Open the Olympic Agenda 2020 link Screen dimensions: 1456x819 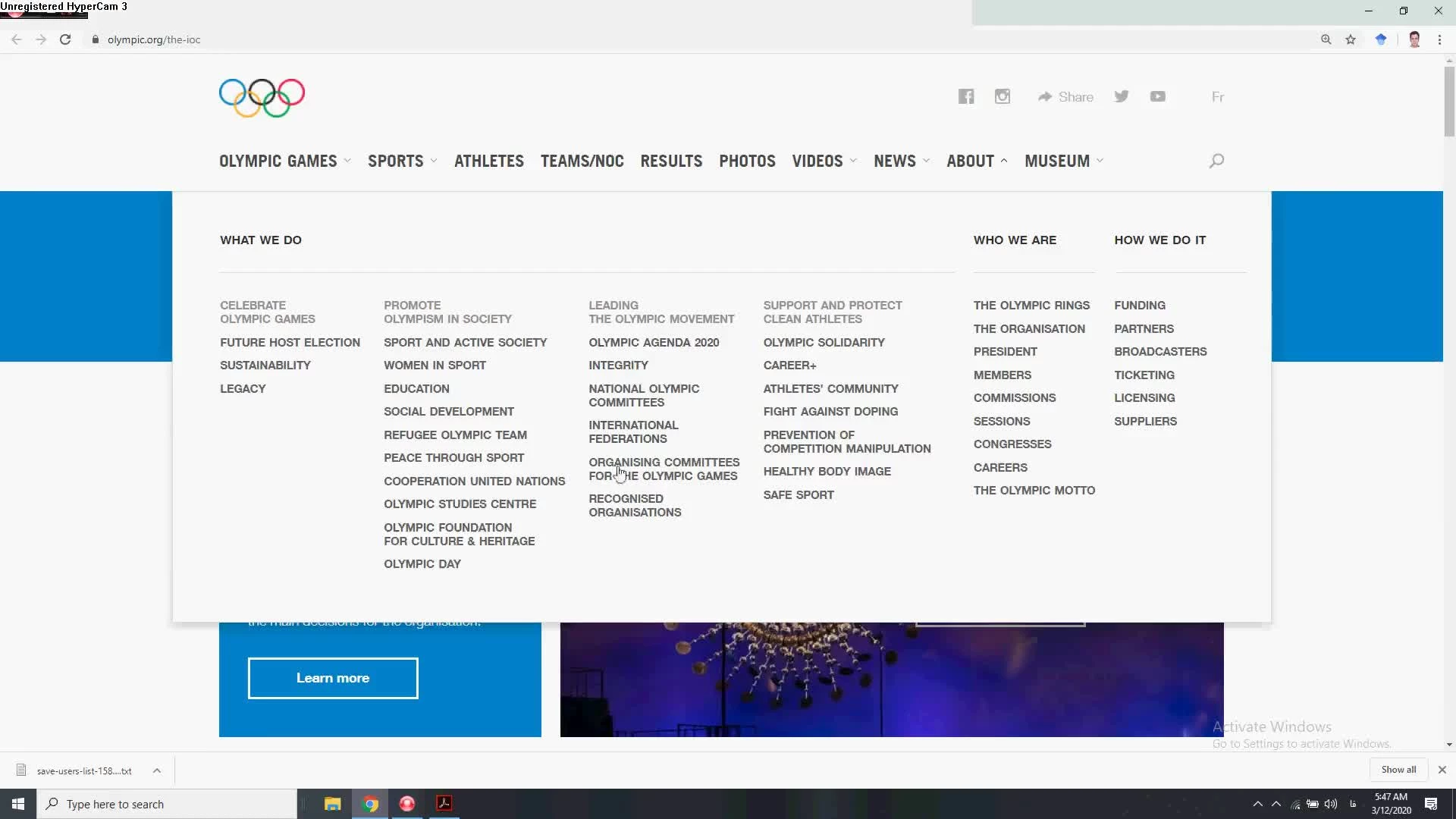pos(654,342)
